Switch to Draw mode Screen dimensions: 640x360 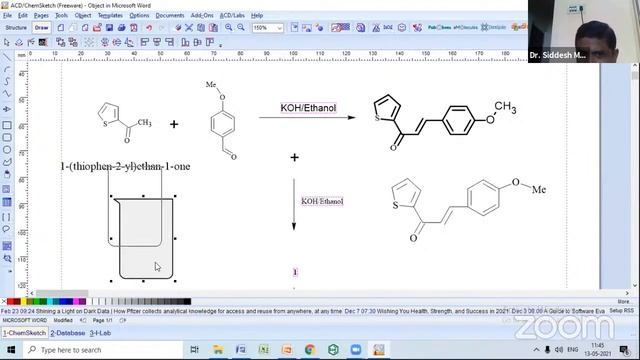point(41,28)
